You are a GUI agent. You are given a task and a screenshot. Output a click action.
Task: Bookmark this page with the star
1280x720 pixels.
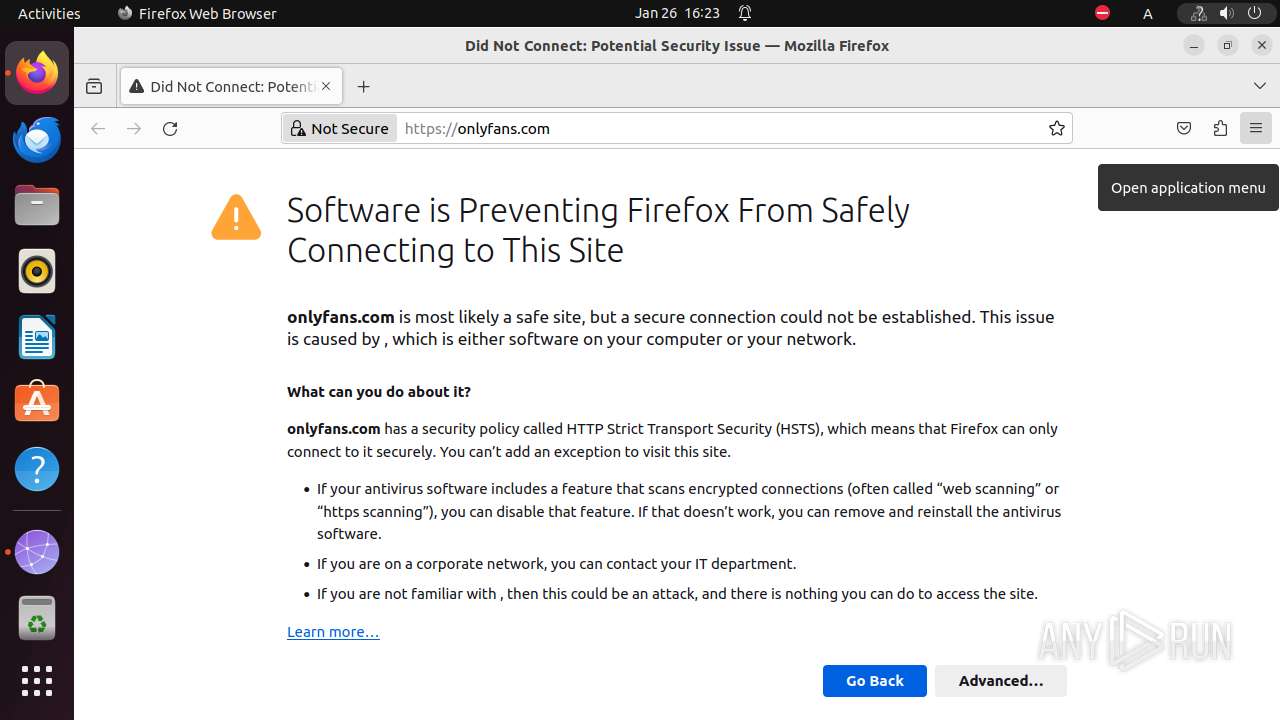(x=1056, y=128)
